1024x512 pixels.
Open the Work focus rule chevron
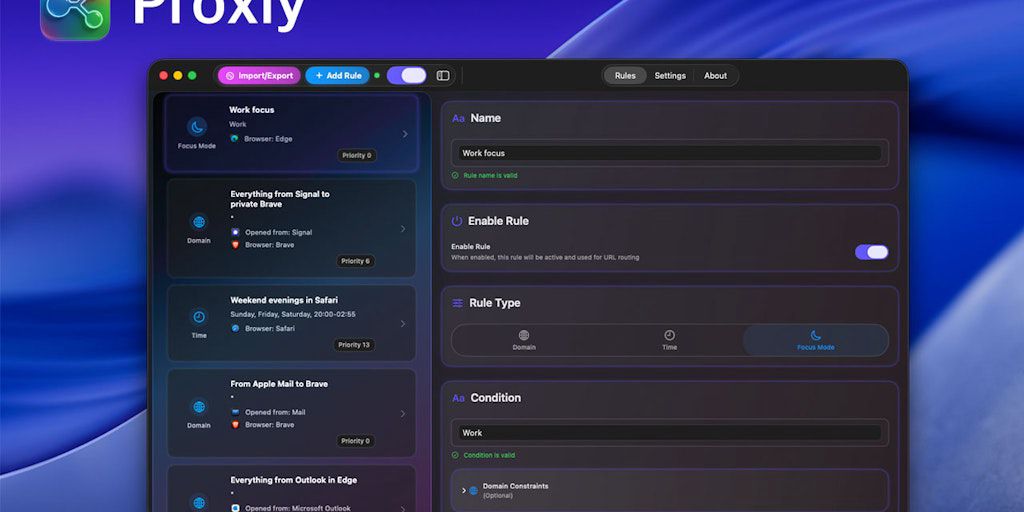click(405, 134)
